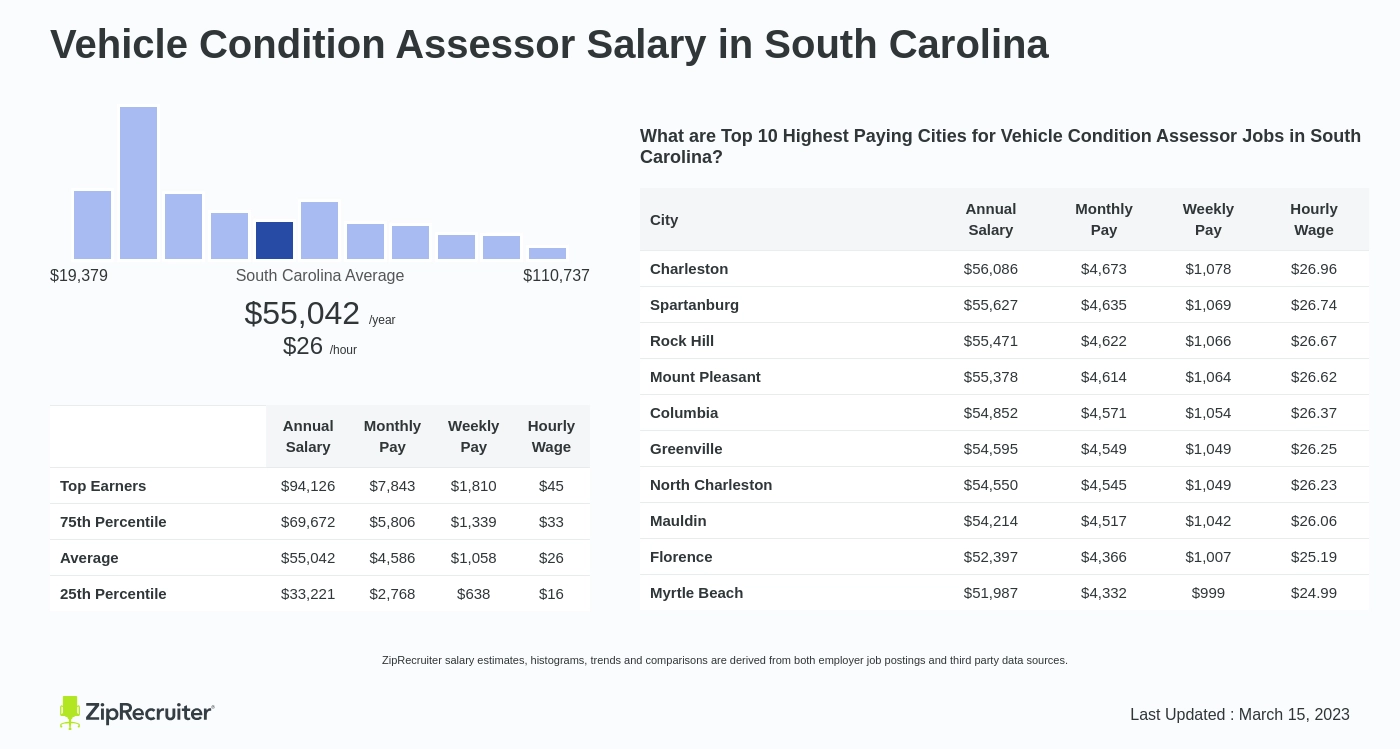Screen dimensions: 1400x749
Task: Click Myrtle Beach hourly wage $24.99
Action: (1314, 593)
